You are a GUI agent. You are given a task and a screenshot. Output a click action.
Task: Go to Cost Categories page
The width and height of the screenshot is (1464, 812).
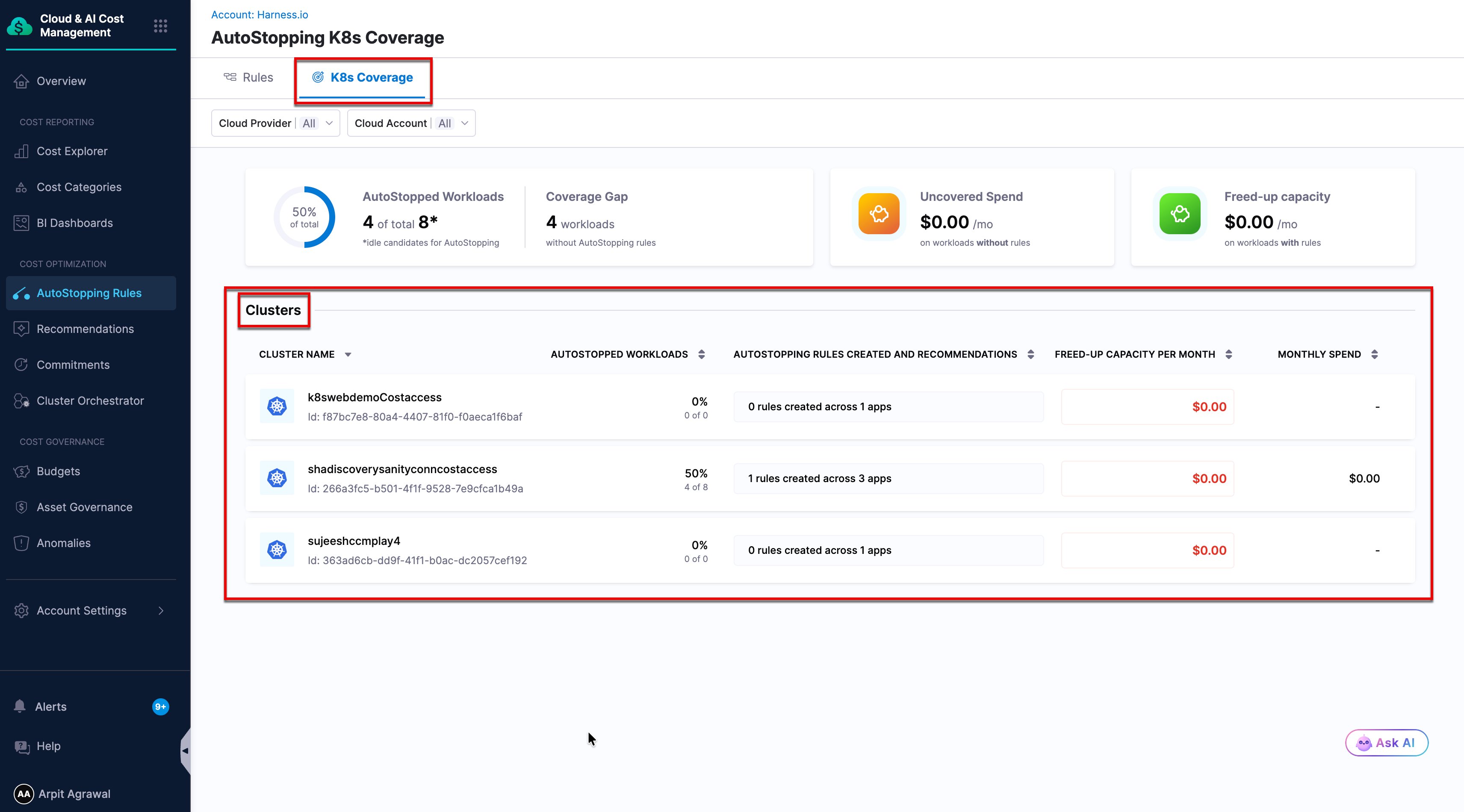click(79, 187)
